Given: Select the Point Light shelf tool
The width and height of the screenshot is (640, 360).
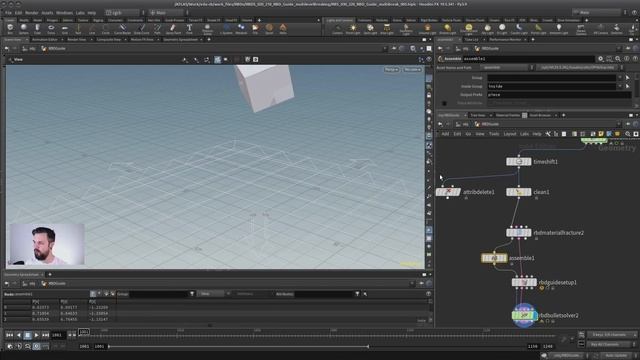Looking at the screenshot, I should (x=353, y=29).
